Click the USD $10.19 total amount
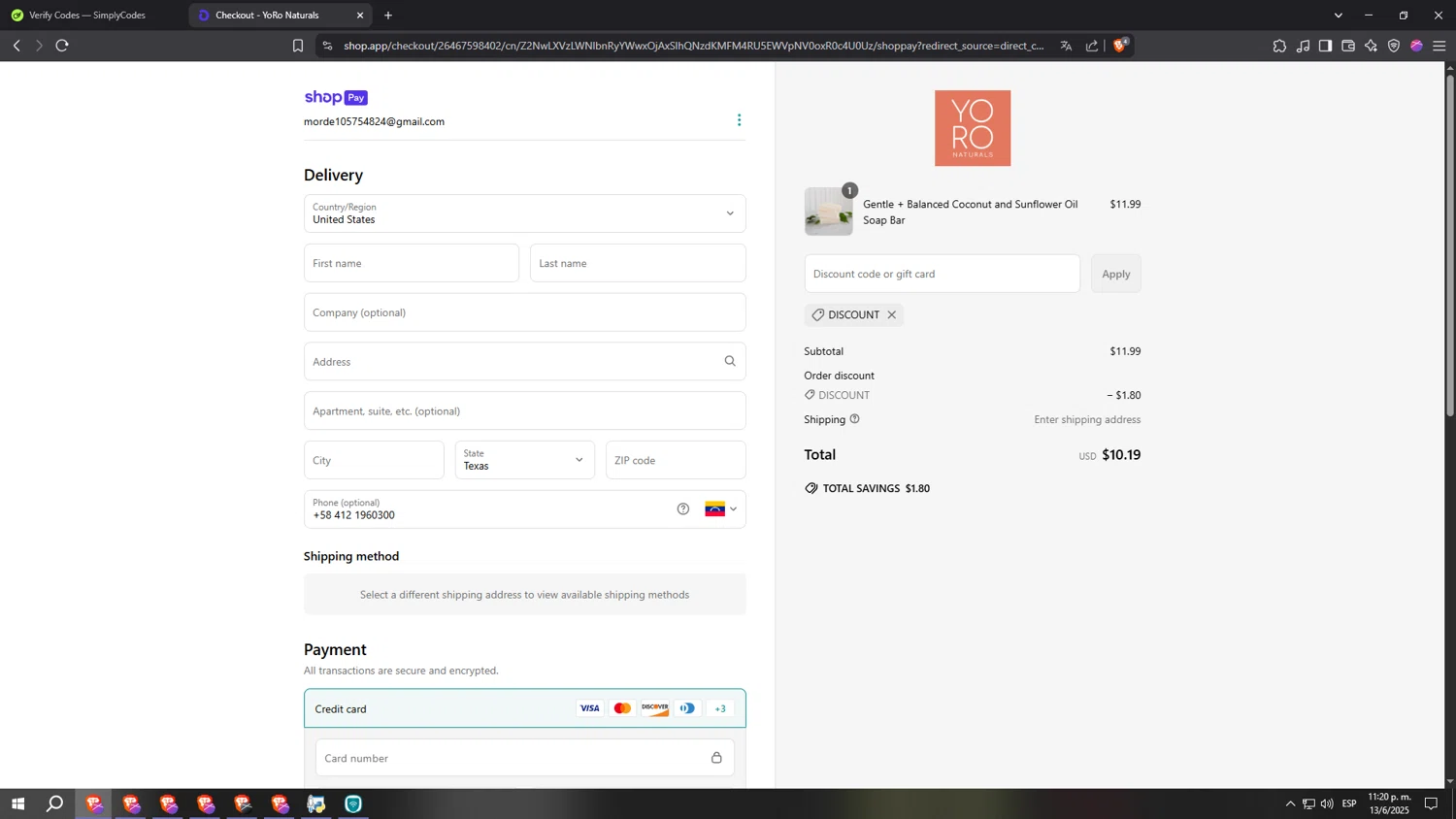This screenshot has height=819, width=1456. pyautogui.click(x=1109, y=455)
